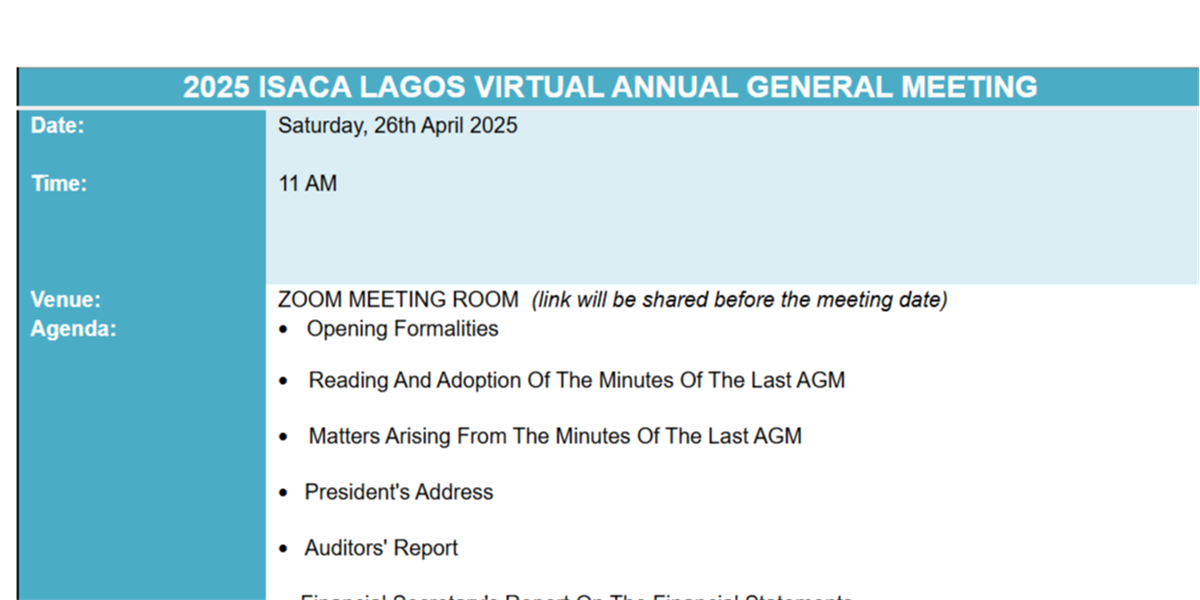Click the bullet before Auditors' Report
Image resolution: width=1200 pixels, height=600 pixels.
[x=285, y=550]
